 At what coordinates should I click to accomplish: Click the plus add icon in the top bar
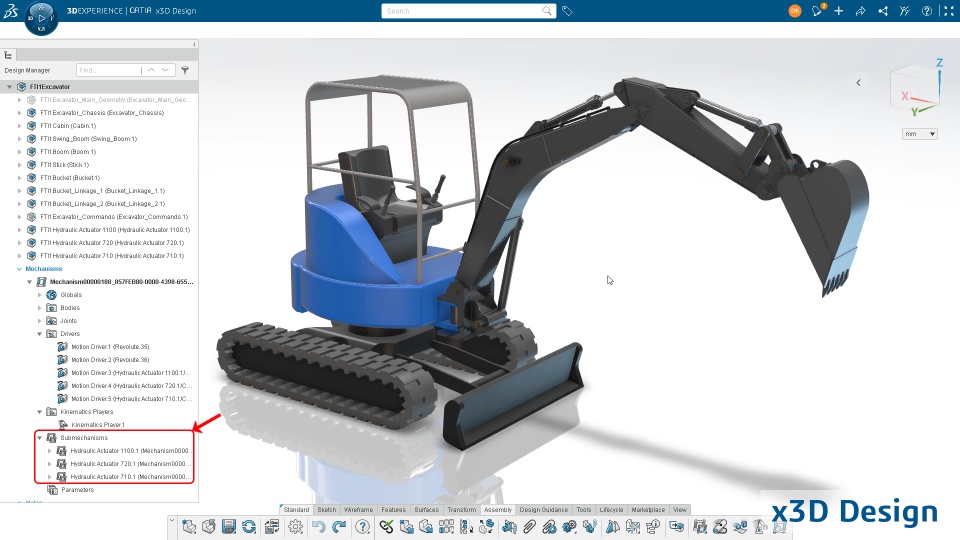(838, 11)
